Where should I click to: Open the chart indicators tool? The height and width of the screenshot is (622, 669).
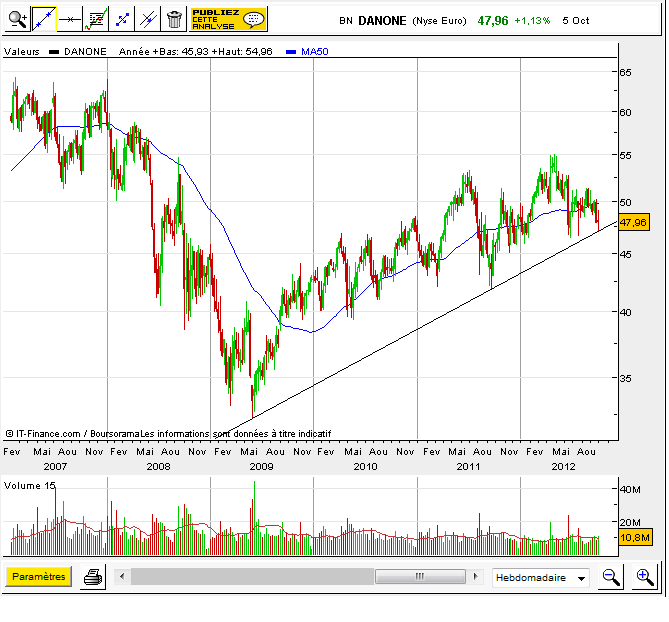(96, 20)
